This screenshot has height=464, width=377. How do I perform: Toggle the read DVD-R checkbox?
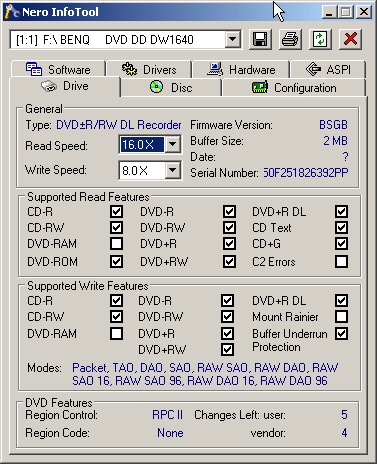coord(229,211)
